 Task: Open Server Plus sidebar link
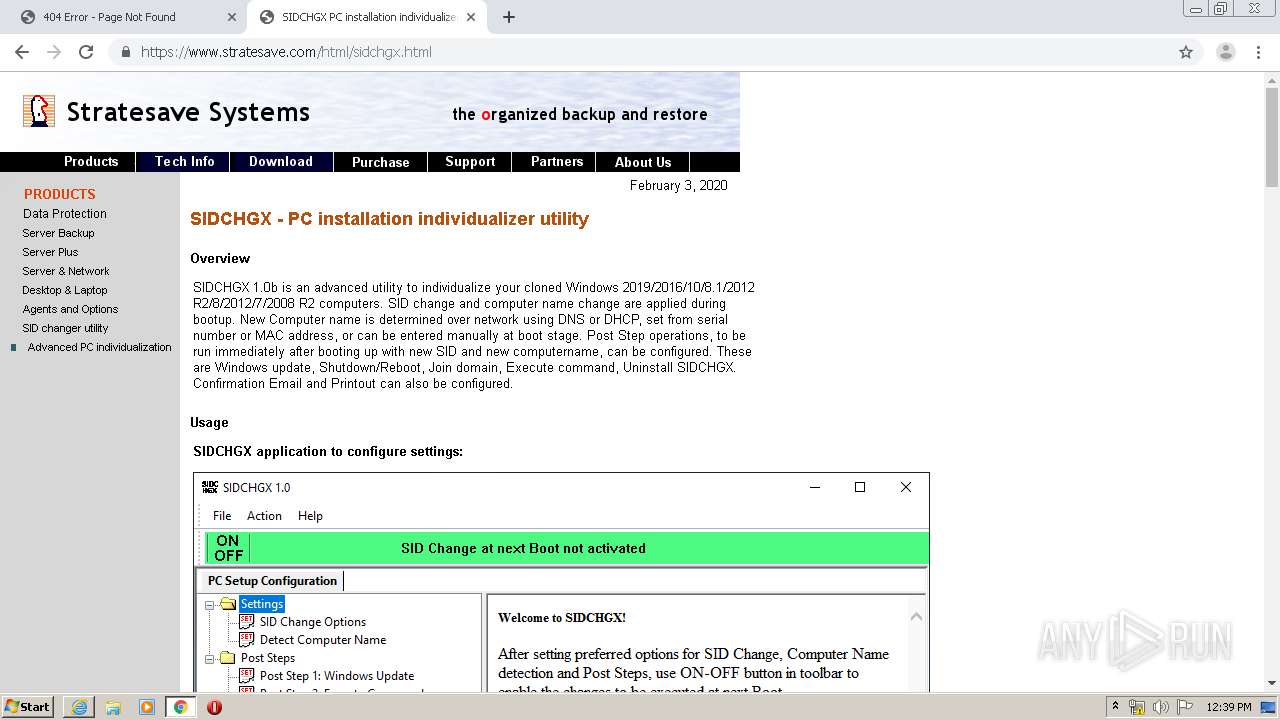[x=50, y=252]
